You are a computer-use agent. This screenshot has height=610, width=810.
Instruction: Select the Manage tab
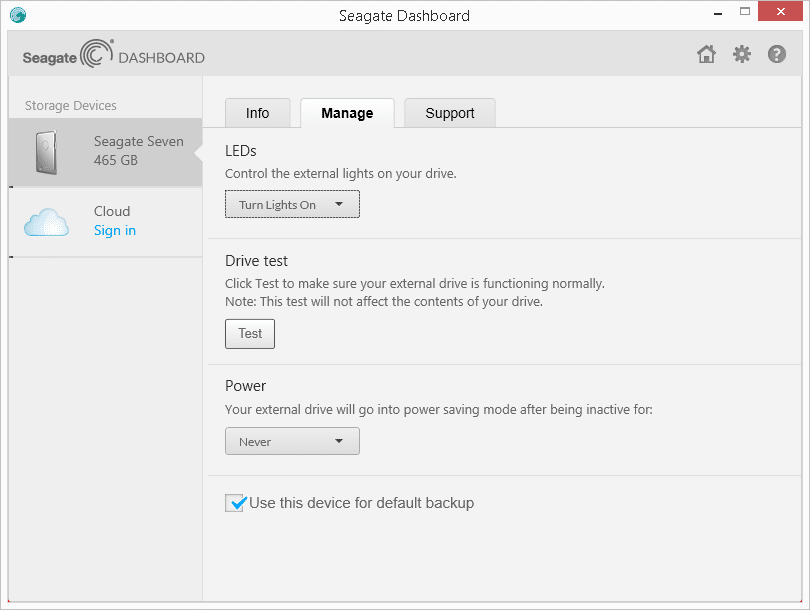(x=347, y=113)
